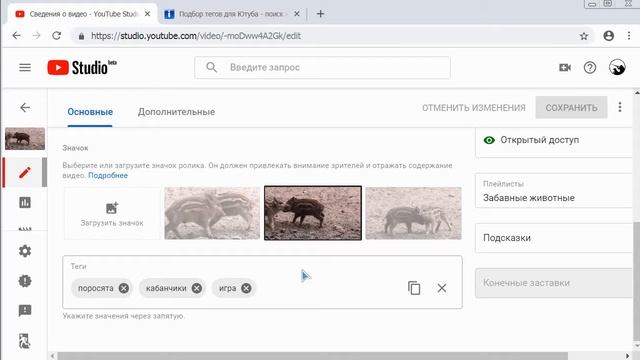Clear all tags with the X icon
Viewport: 640px width, 360px height.
tap(442, 288)
